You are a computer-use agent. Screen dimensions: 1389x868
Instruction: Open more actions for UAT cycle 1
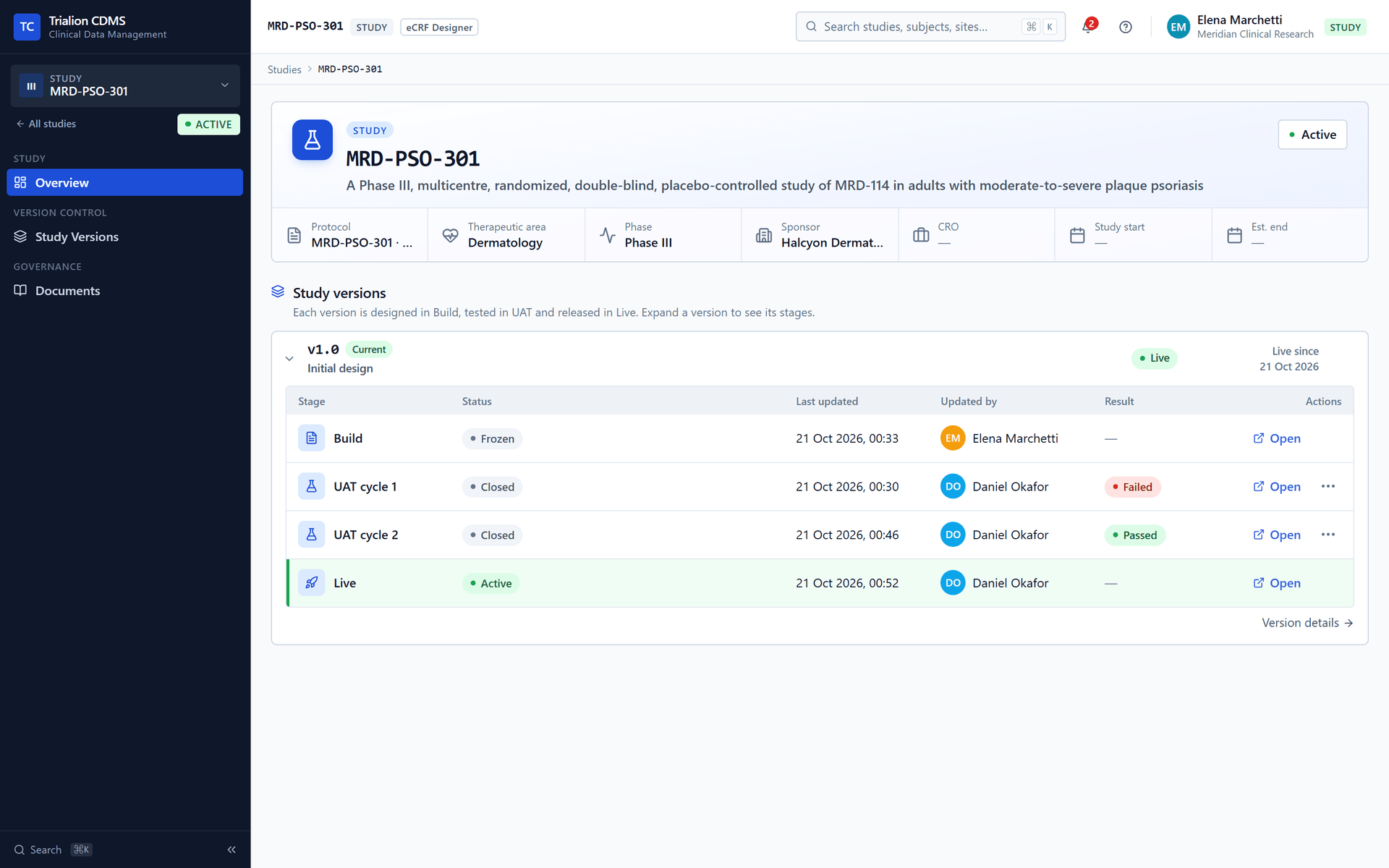[1328, 487]
